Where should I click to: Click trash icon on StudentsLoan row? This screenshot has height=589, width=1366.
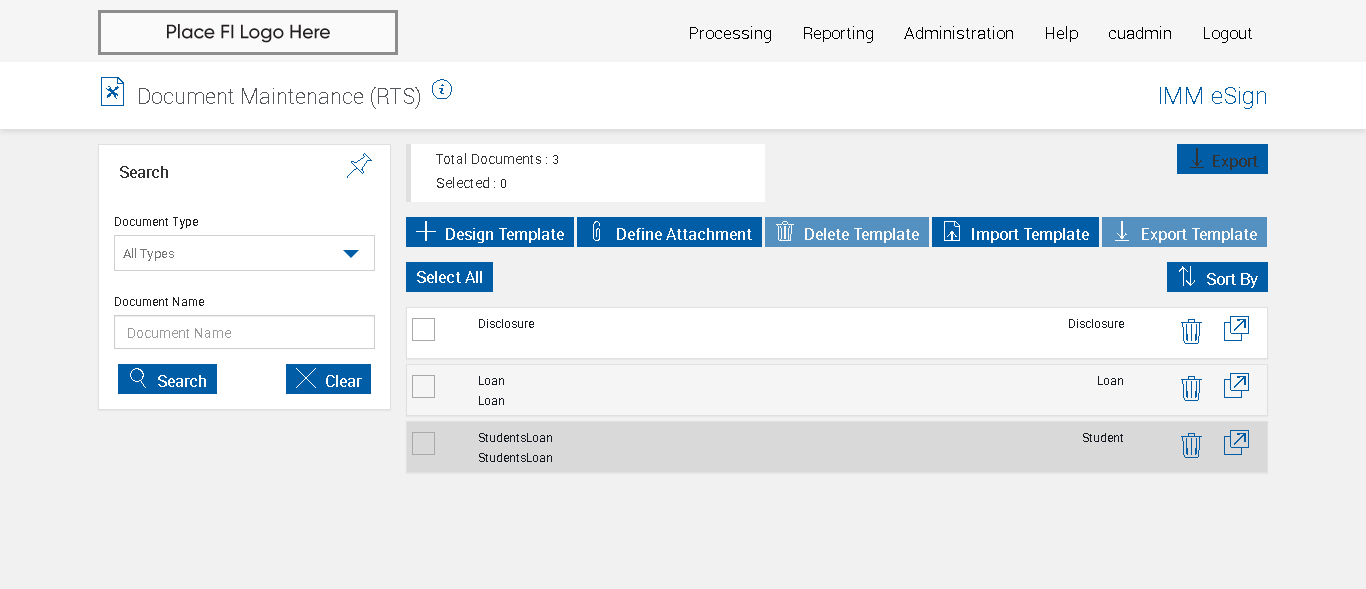click(1190, 445)
